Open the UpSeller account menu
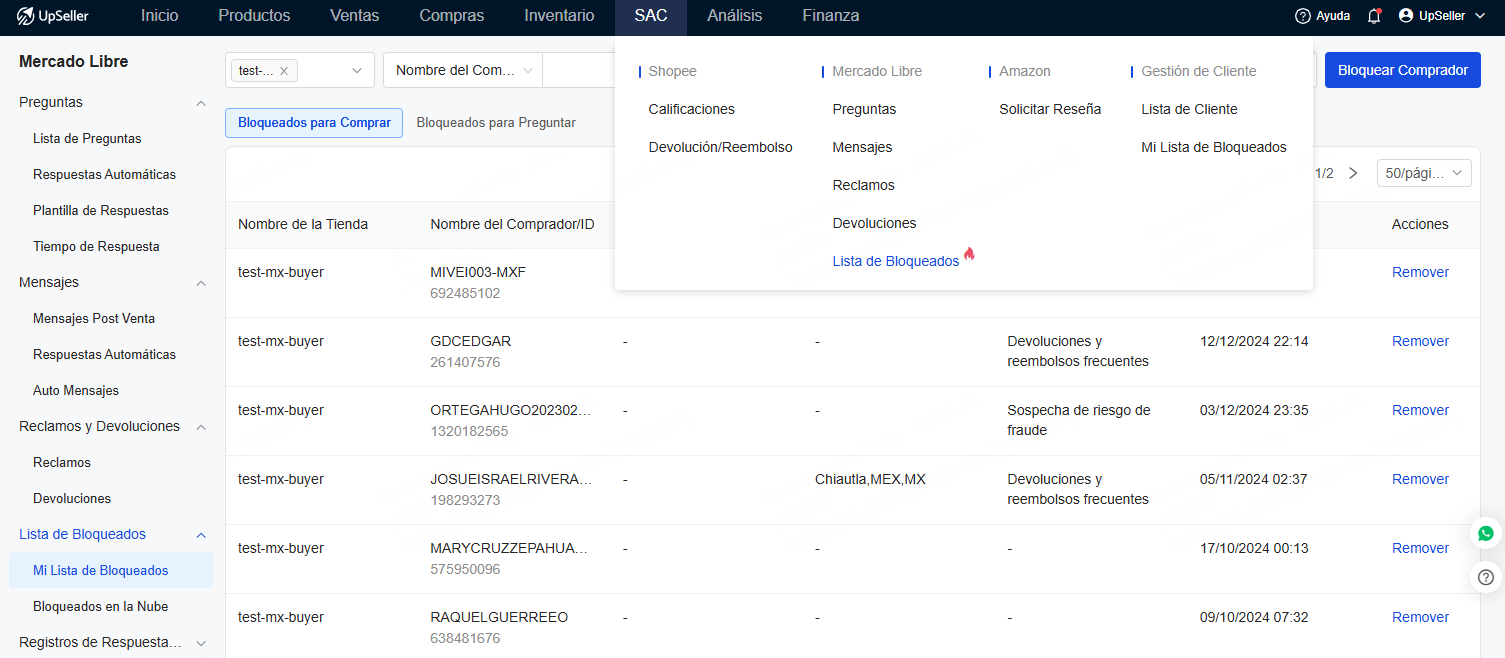 tap(1442, 16)
